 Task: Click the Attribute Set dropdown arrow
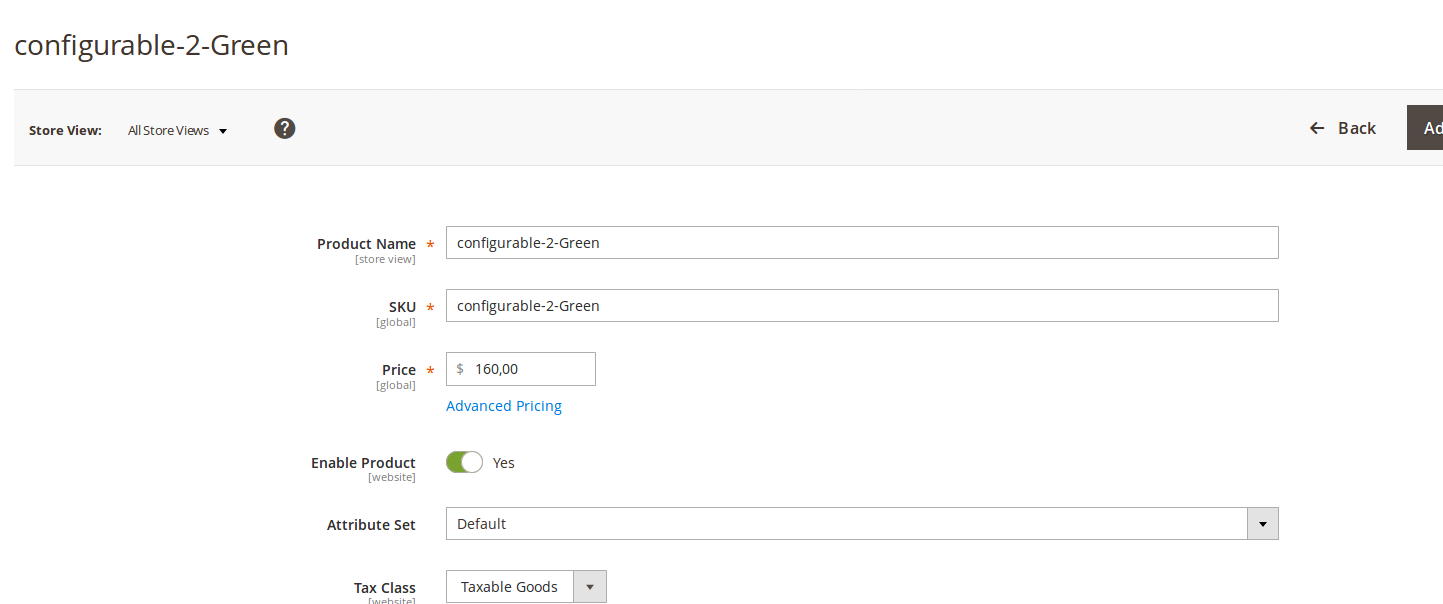pos(1263,523)
